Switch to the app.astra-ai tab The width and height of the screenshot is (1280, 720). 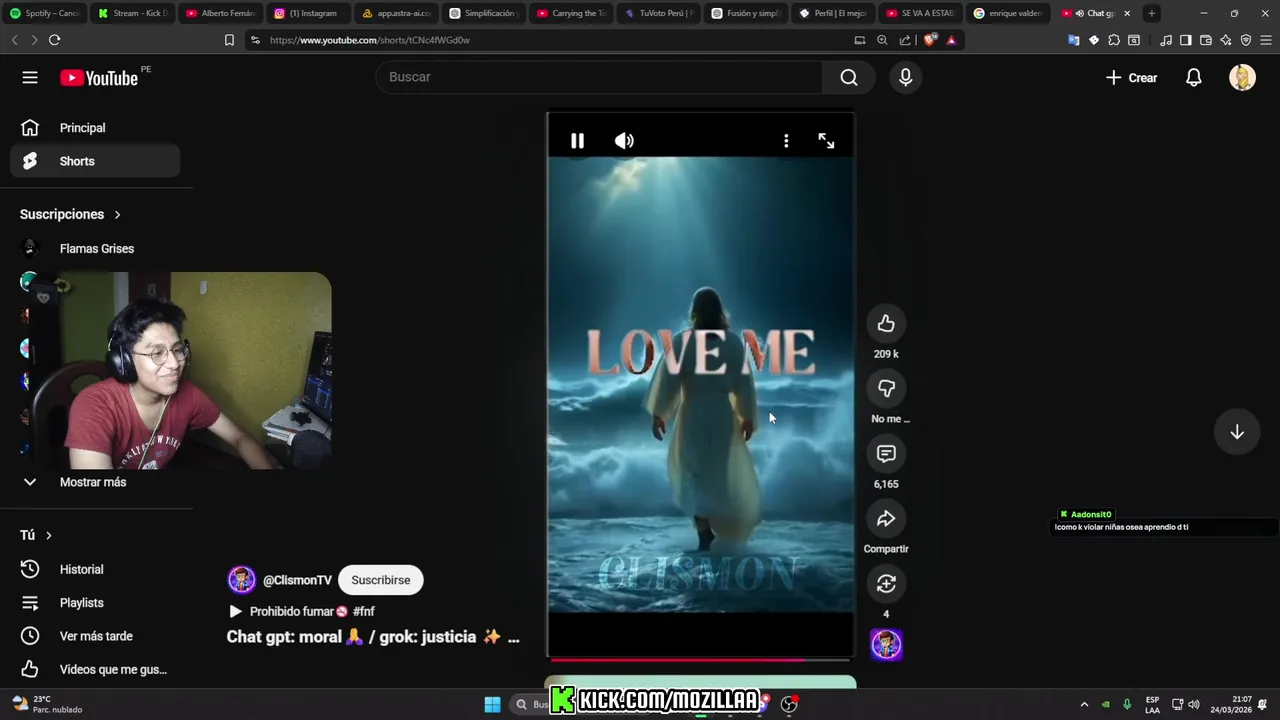coord(397,13)
